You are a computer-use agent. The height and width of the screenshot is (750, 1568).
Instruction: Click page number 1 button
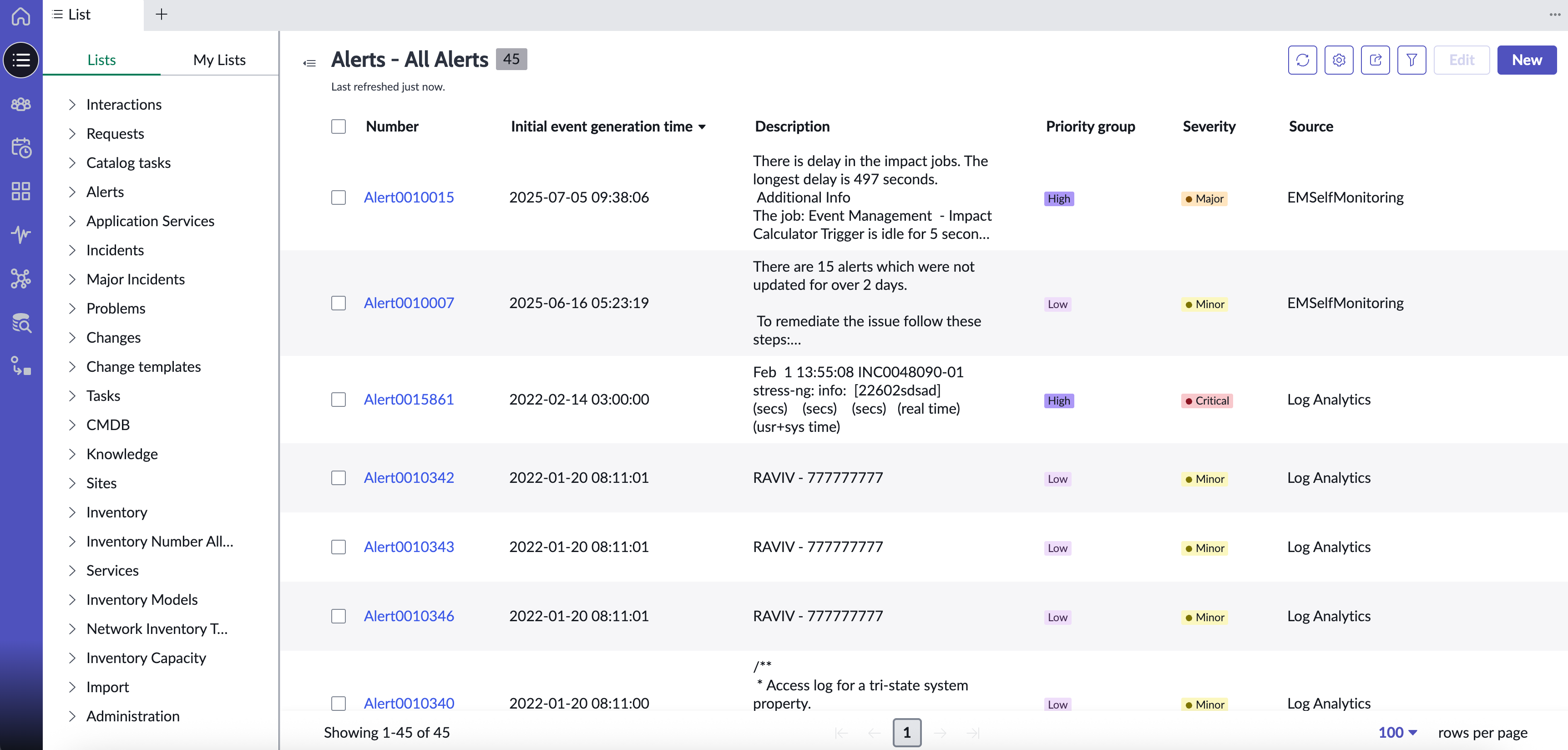pos(906,732)
